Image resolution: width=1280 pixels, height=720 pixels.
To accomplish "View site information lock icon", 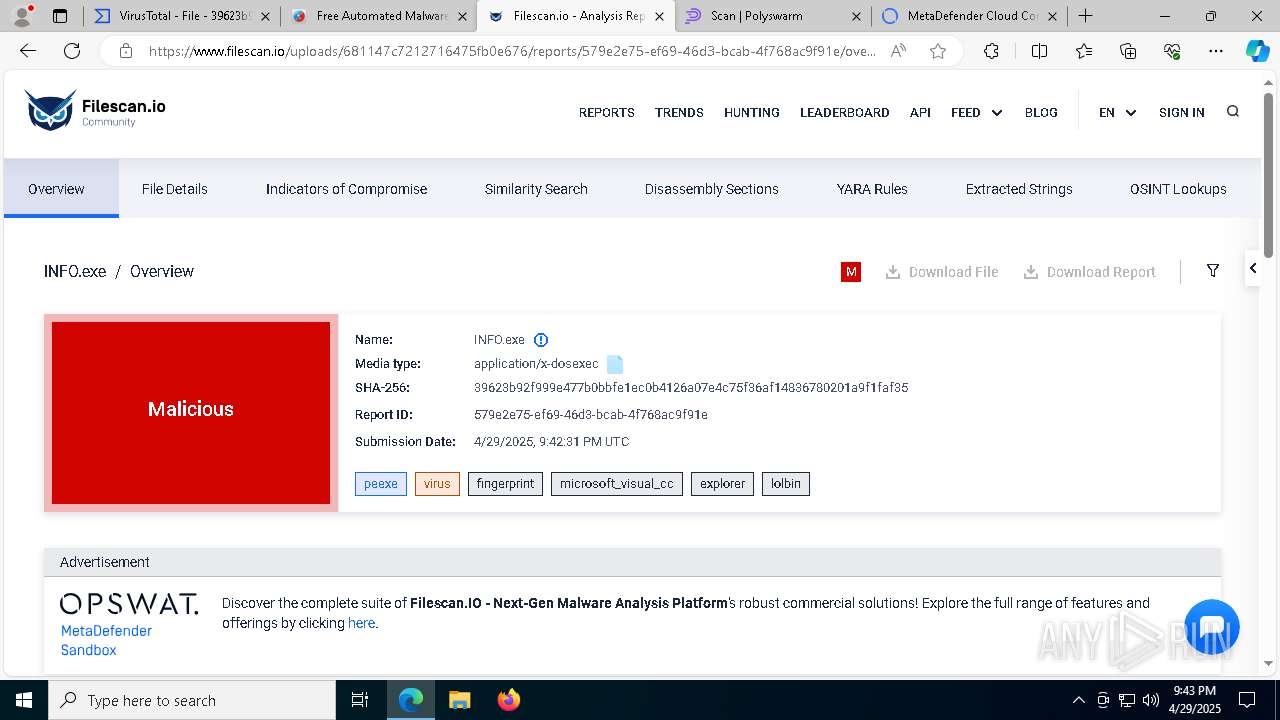I will pyautogui.click(x=126, y=51).
